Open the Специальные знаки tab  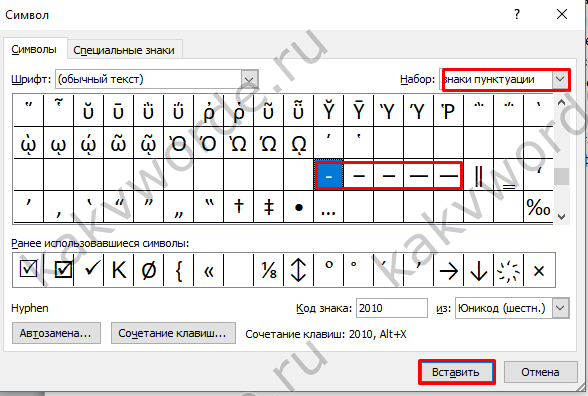coord(124,50)
